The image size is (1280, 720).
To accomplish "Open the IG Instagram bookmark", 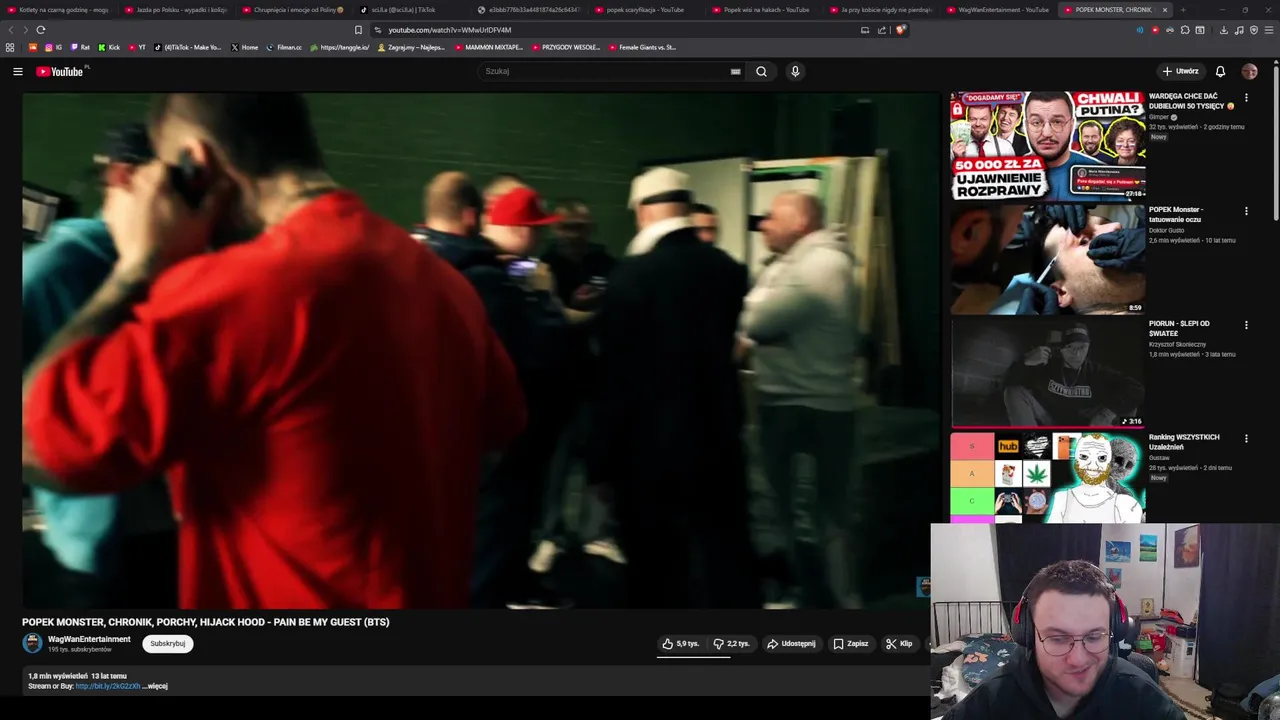I will (x=52, y=47).
